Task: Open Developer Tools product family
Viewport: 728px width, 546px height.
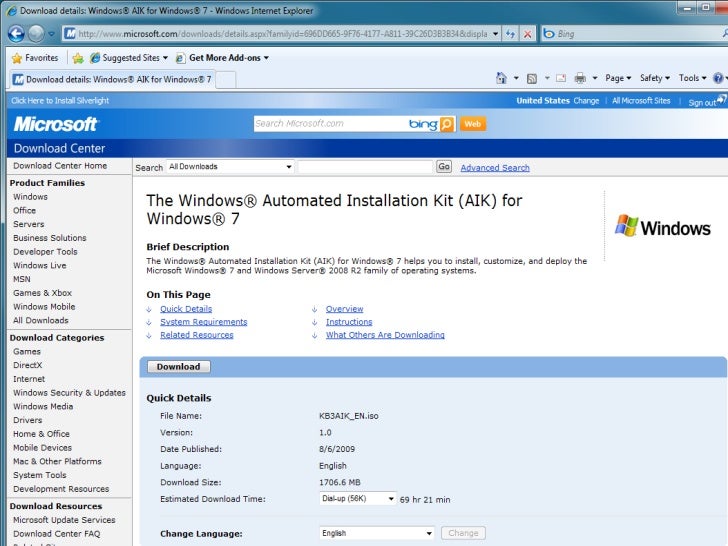Action: coord(45,252)
